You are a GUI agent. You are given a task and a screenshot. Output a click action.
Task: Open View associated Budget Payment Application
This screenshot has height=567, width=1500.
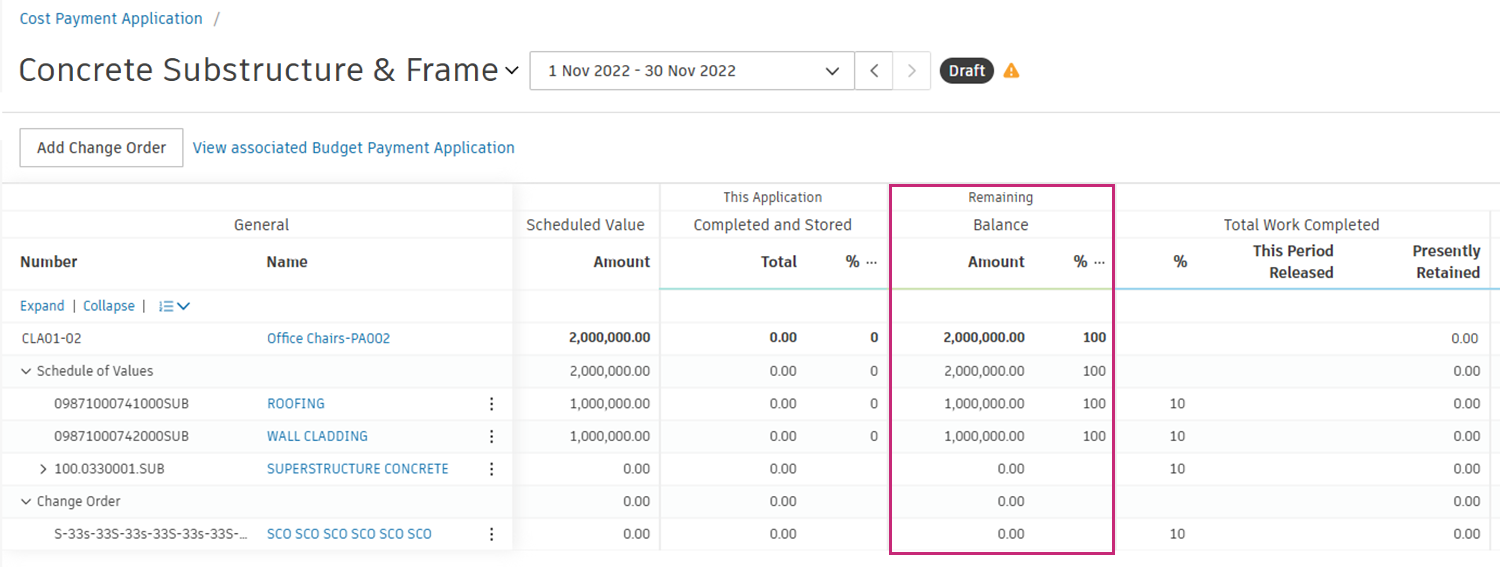pos(353,147)
